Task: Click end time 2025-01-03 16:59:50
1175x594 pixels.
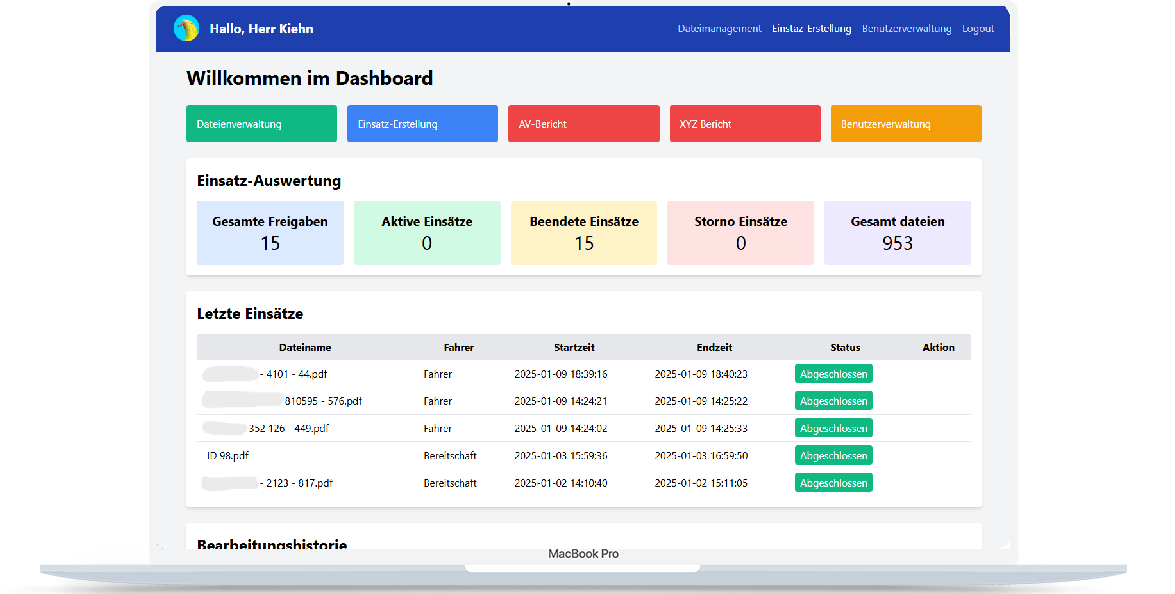Action: pyautogui.click(x=701, y=455)
